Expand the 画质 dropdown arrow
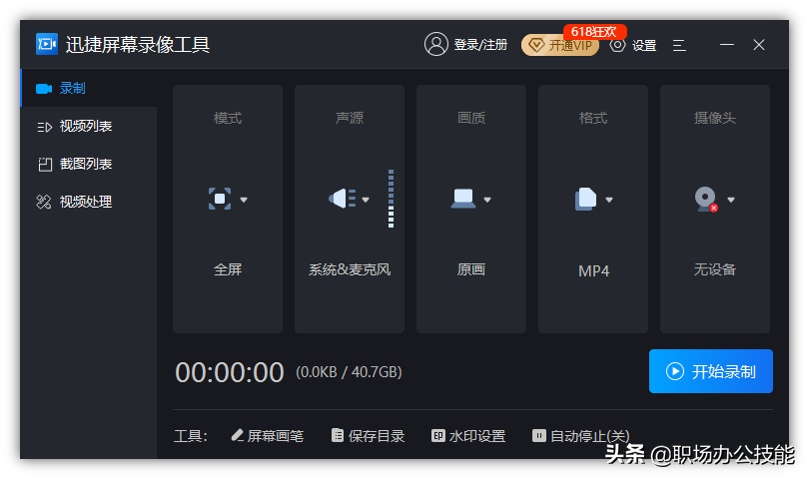The image size is (809, 479). [x=487, y=200]
